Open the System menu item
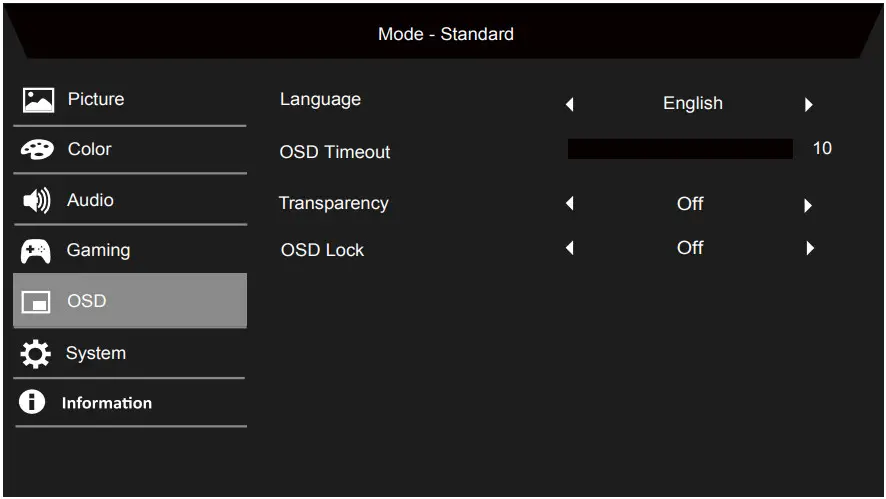Image resolution: width=886 pixels, height=499 pixels. coord(96,353)
